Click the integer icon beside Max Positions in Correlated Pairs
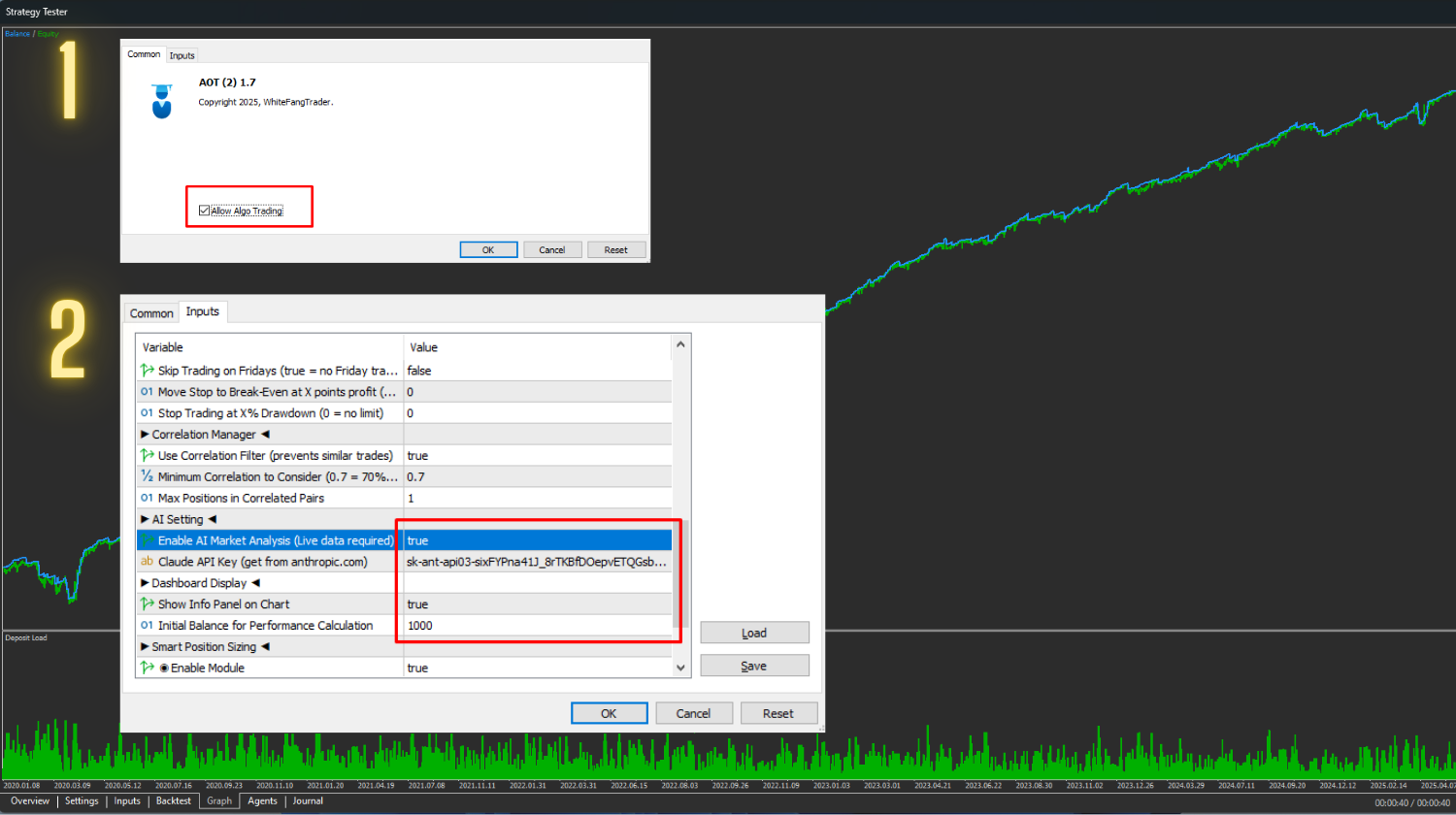The width and height of the screenshot is (1456, 815). pos(148,498)
